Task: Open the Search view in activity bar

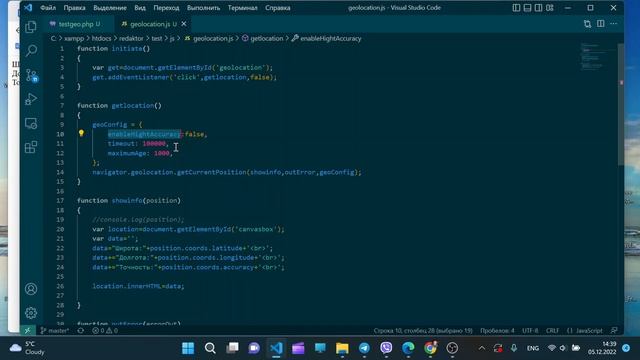Action: pyautogui.click(x=31, y=51)
